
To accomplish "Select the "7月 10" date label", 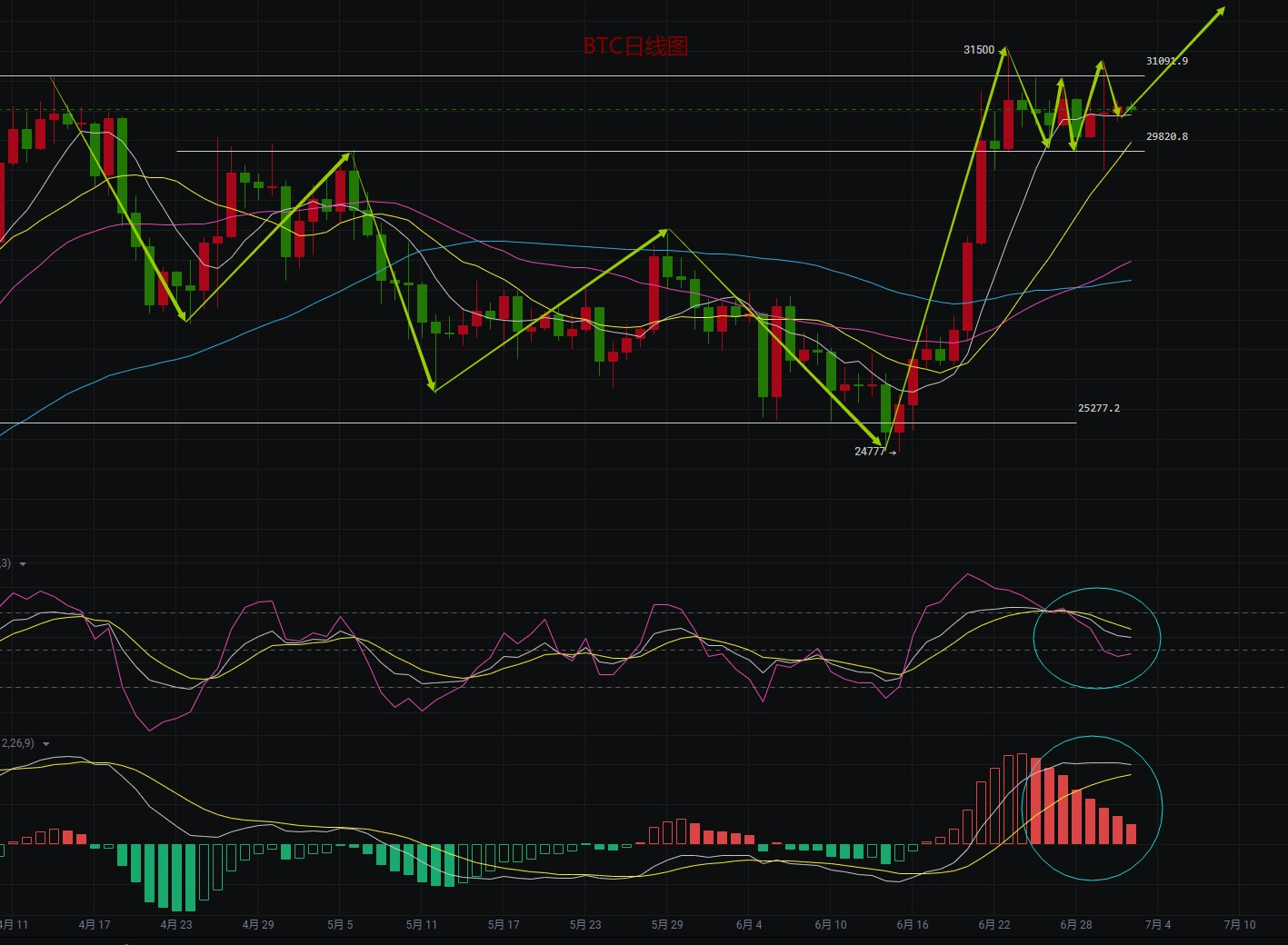I will [1240, 925].
